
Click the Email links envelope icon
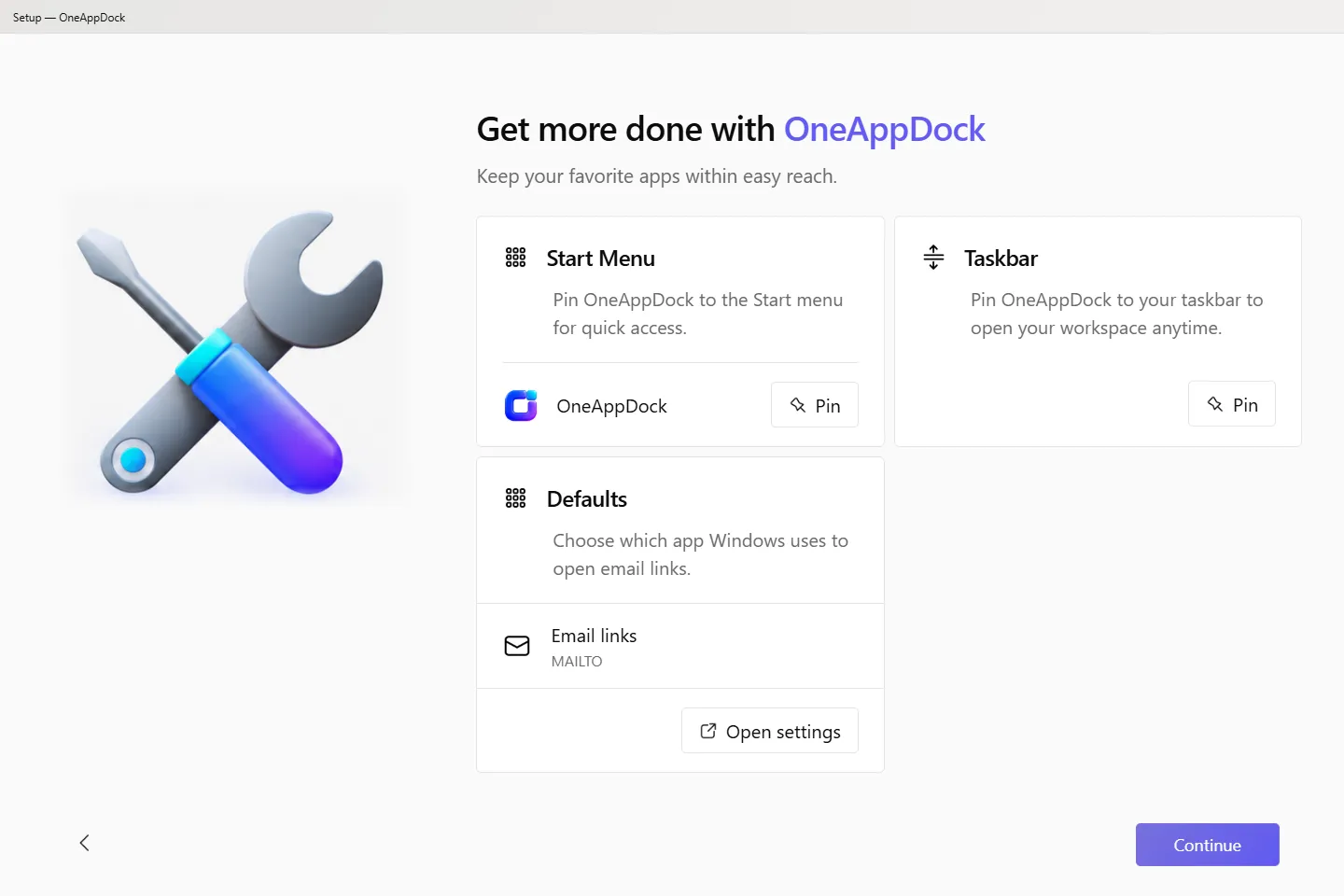point(517,646)
